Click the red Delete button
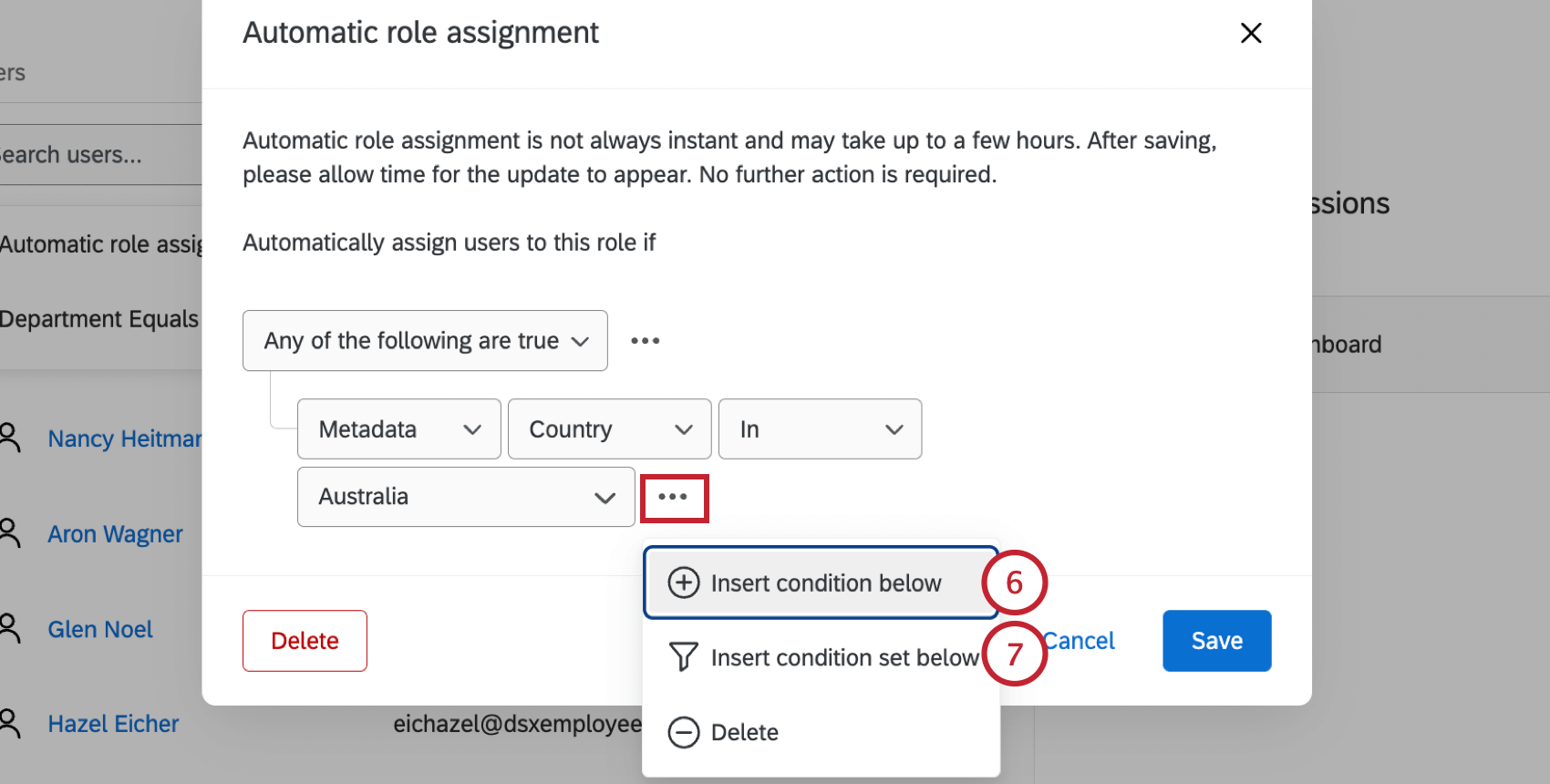 [x=304, y=640]
